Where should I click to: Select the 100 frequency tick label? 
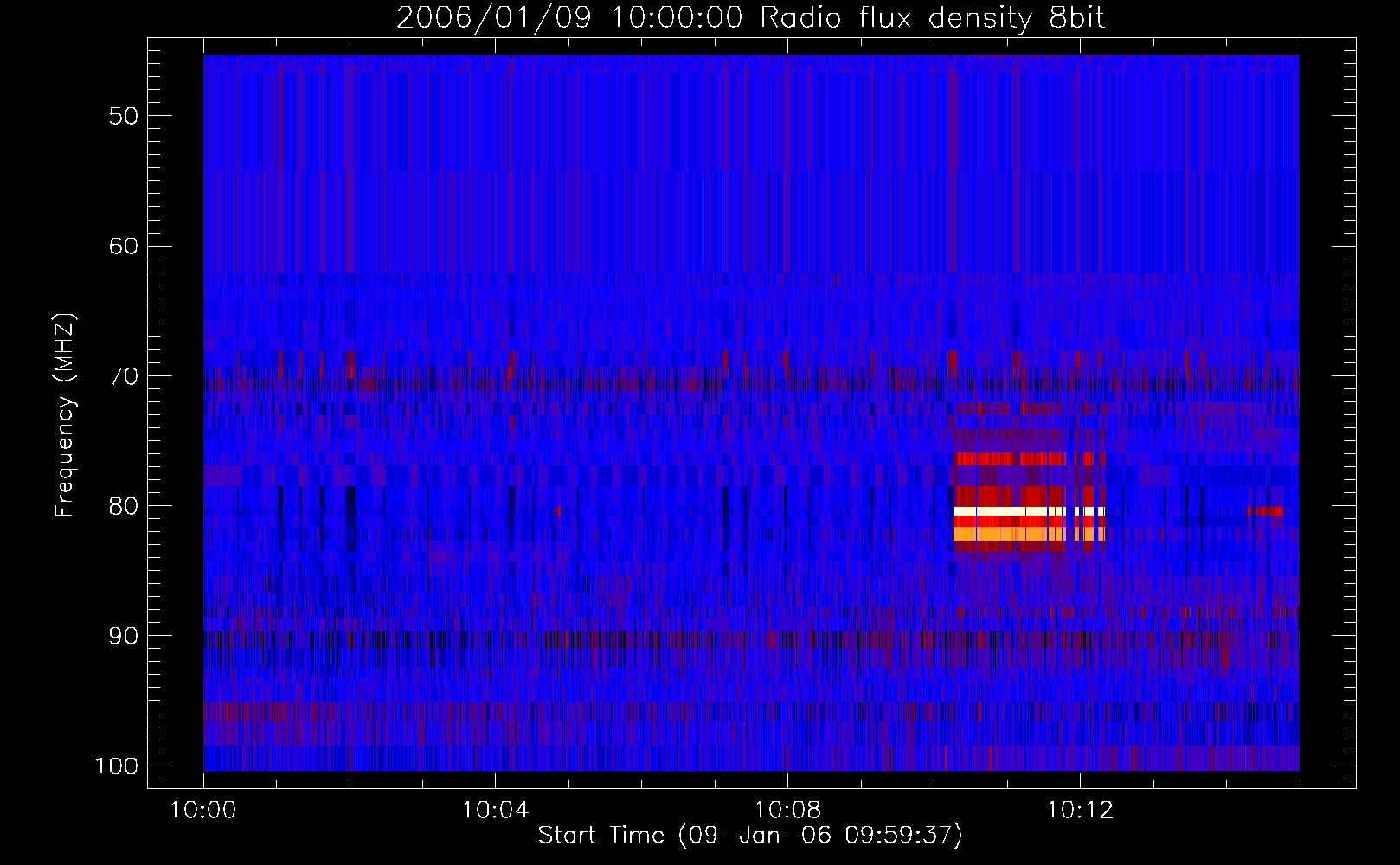tap(116, 766)
